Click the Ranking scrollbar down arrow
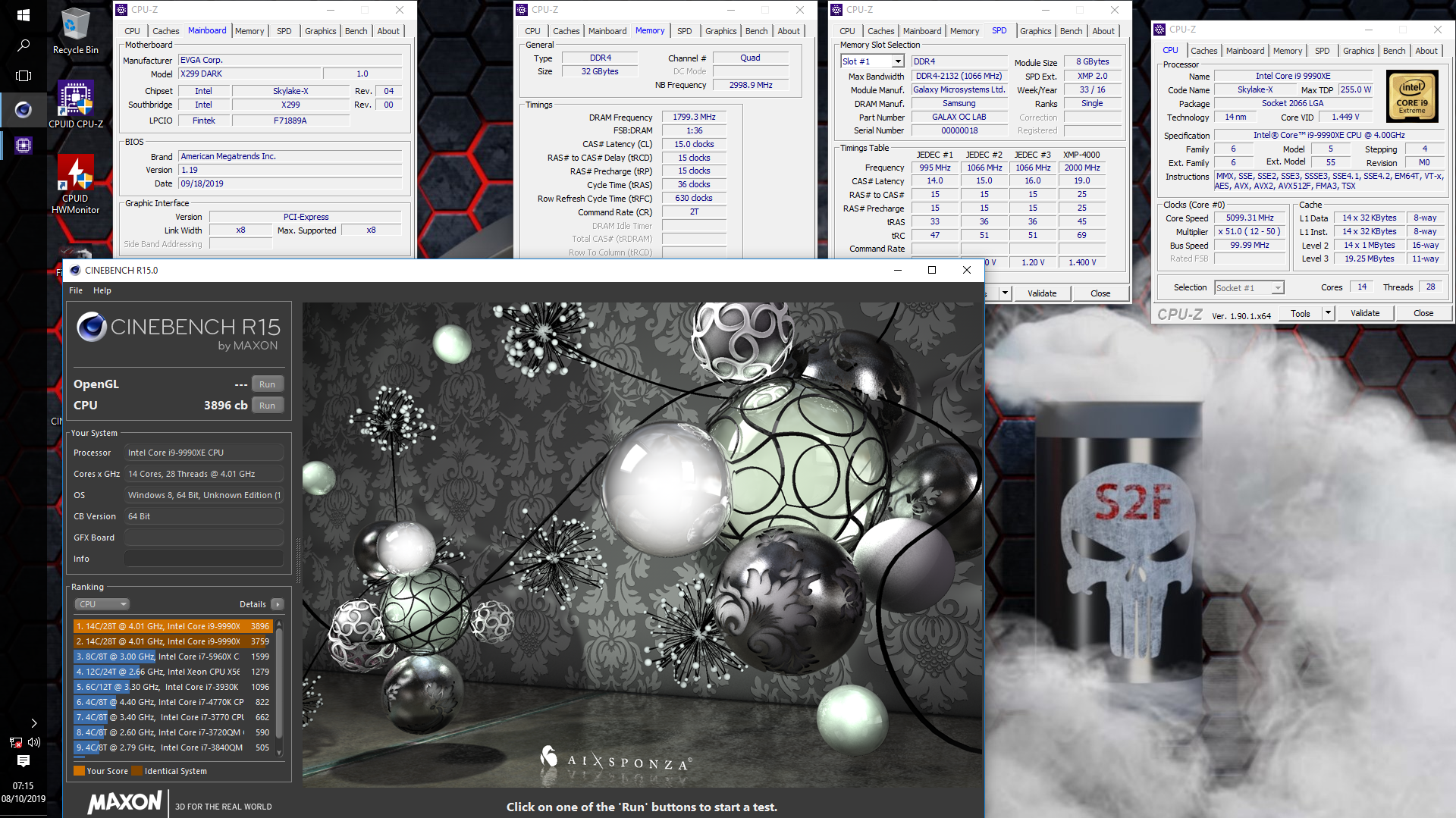 pos(280,753)
